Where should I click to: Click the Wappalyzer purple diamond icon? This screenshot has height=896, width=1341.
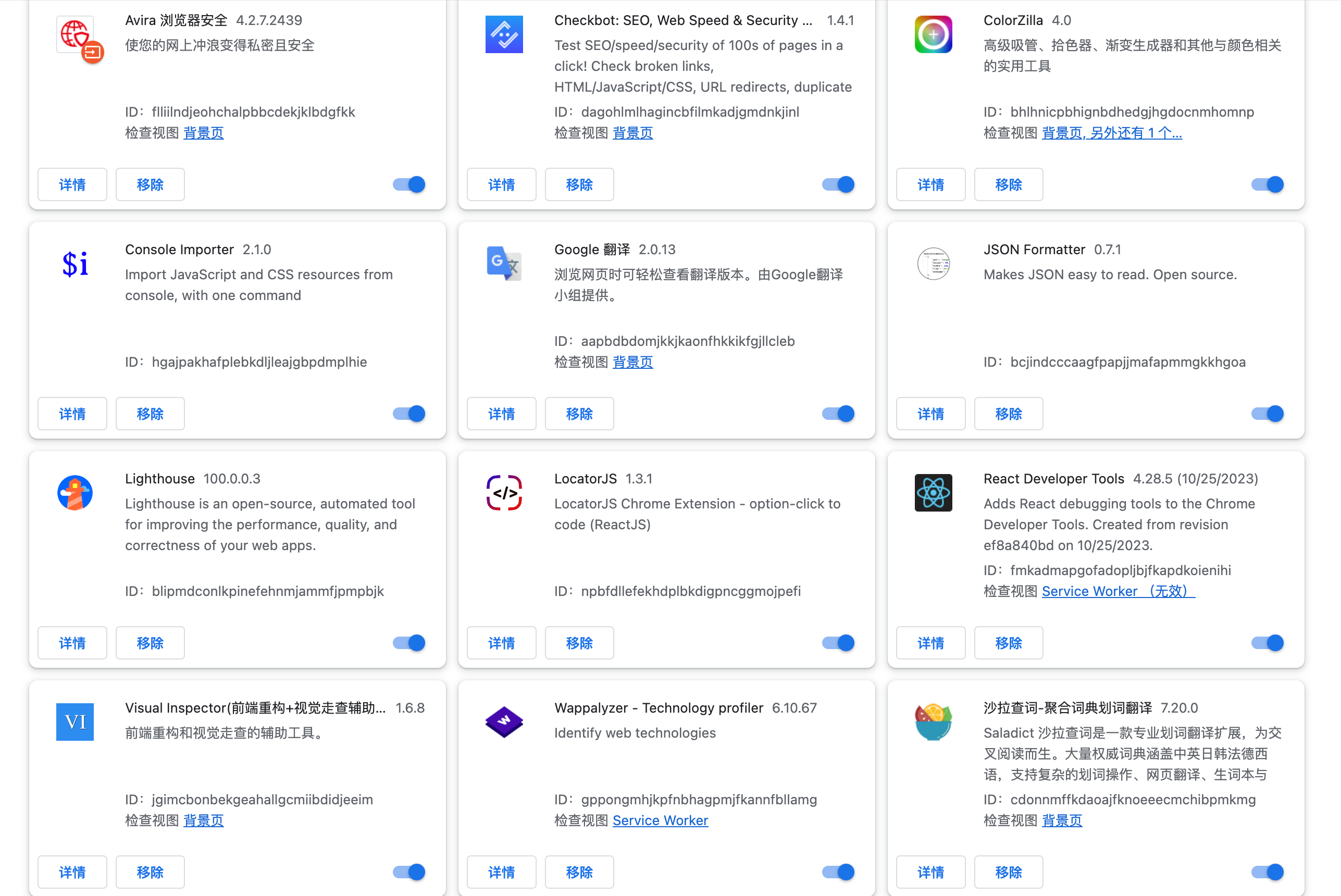point(504,721)
